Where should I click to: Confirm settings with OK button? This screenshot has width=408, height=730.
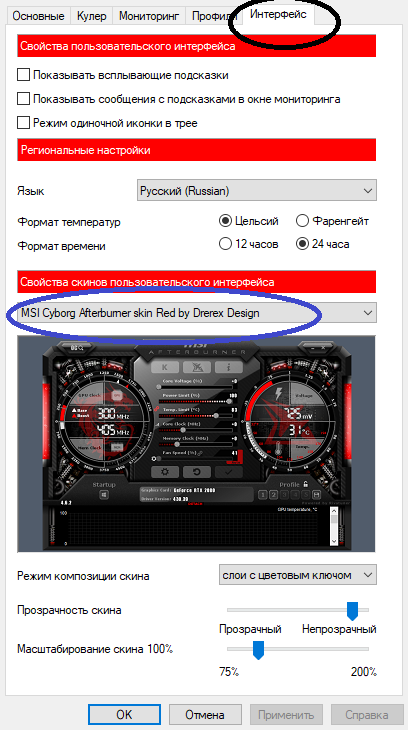[x=124, y=715]
